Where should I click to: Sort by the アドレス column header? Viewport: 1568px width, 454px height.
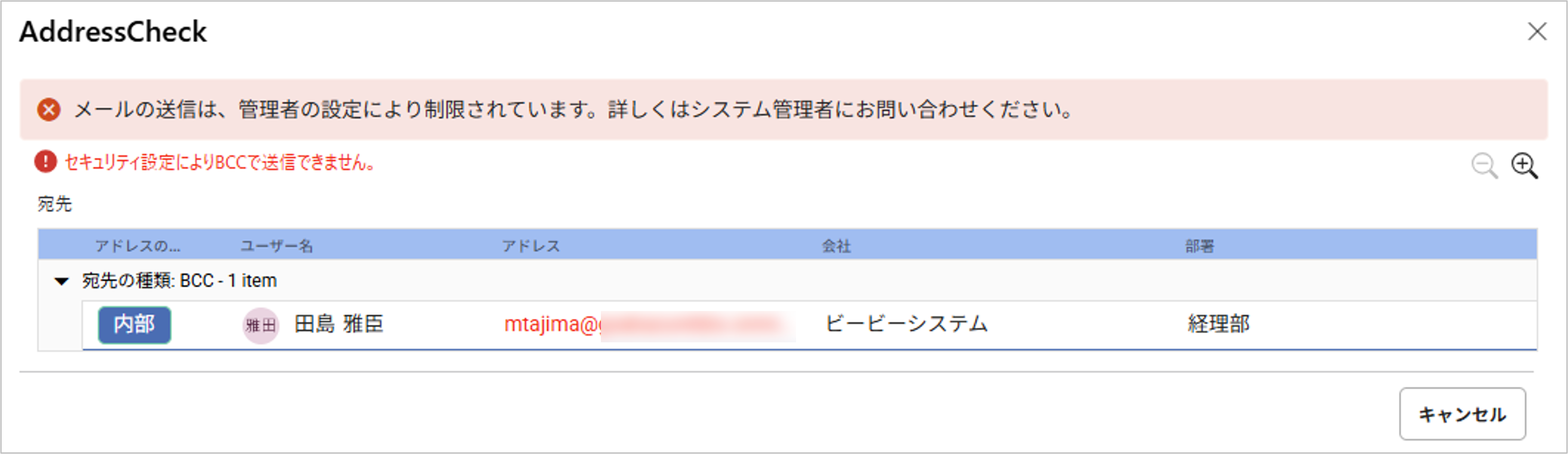click(531, 246)
